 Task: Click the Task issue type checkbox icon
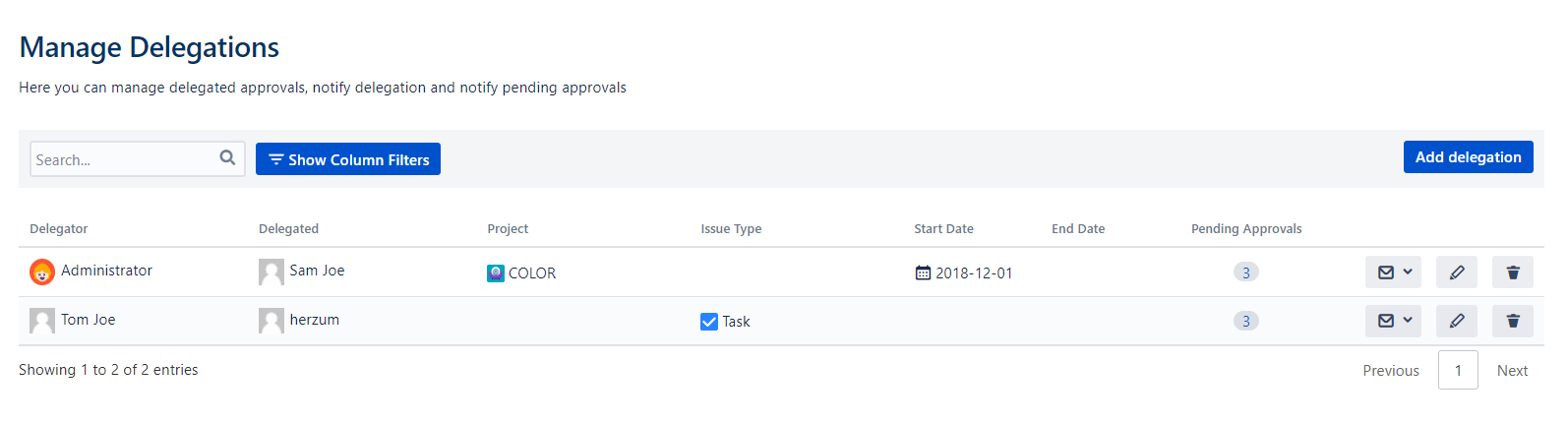tap(709, 322)
